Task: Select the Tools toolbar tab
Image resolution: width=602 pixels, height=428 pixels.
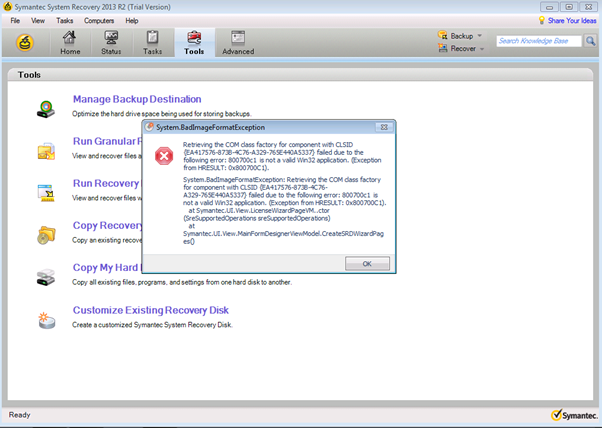Action: coord(194,43)
